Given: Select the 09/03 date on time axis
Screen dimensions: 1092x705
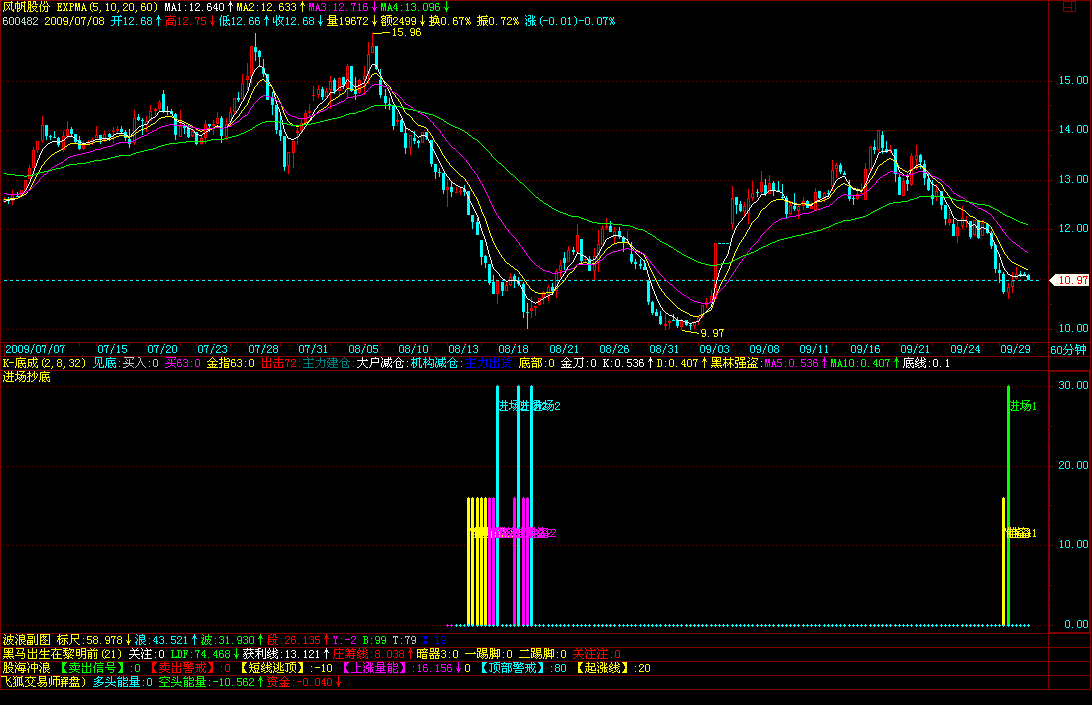Looking at the screenshot, I should click(715, 349).
